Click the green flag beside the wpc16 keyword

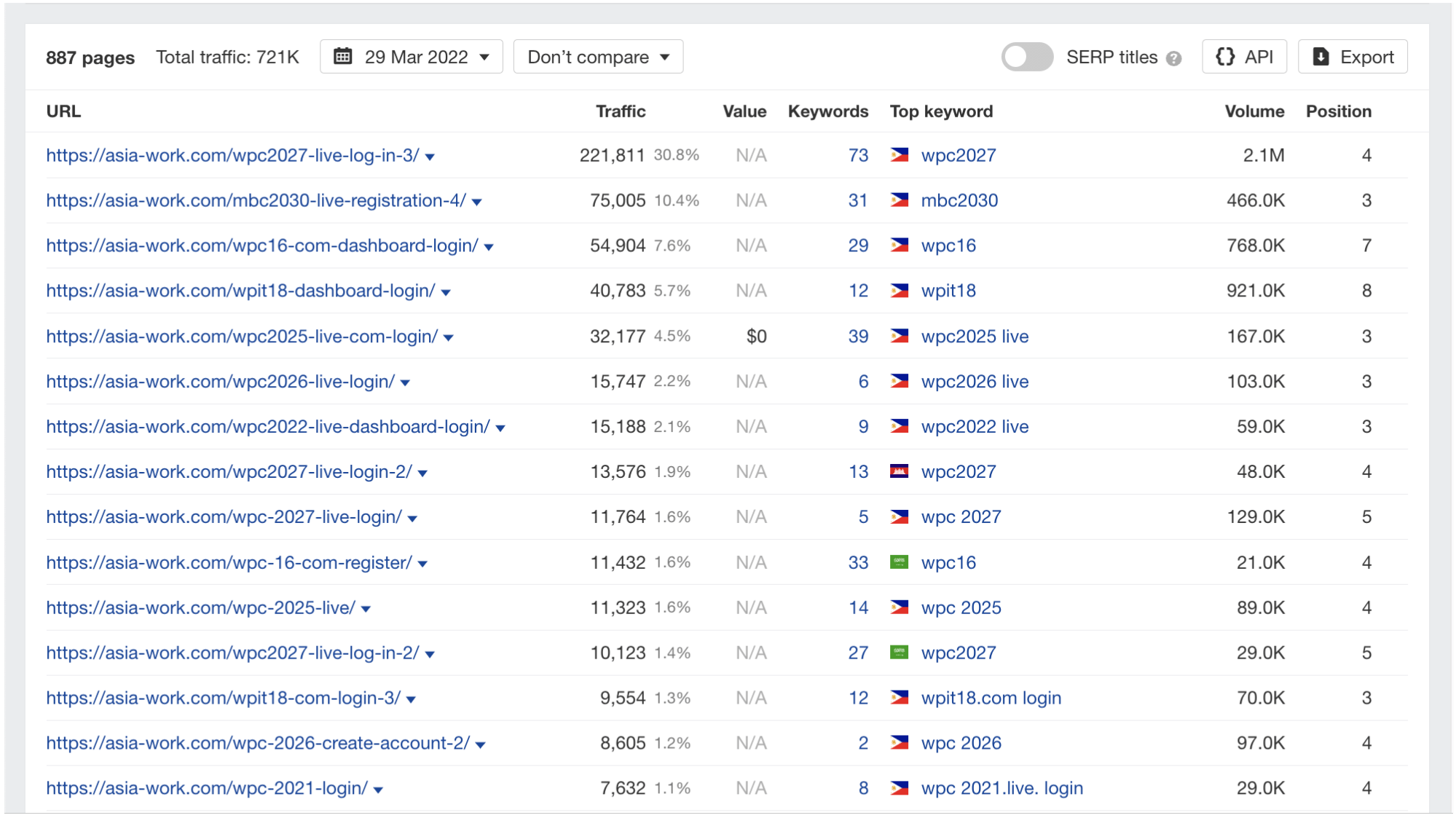(x=899, y=562)
